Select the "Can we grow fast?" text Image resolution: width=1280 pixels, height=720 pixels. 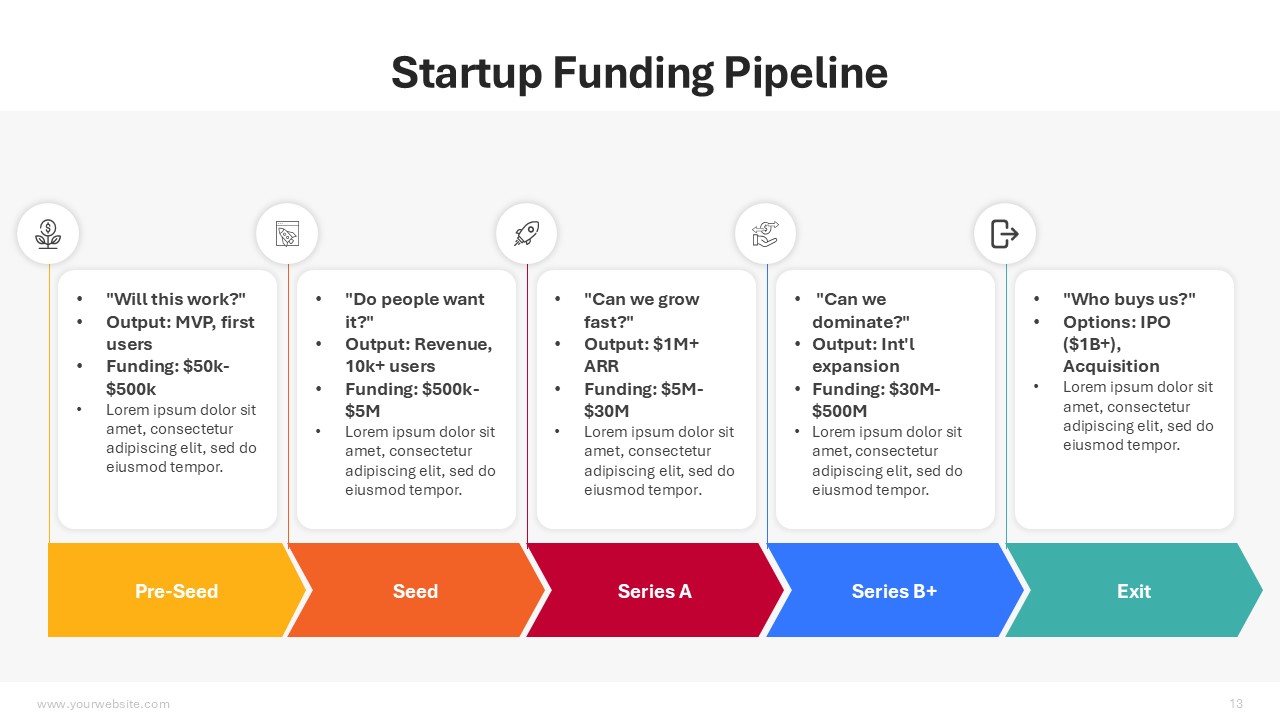(641, 310)
